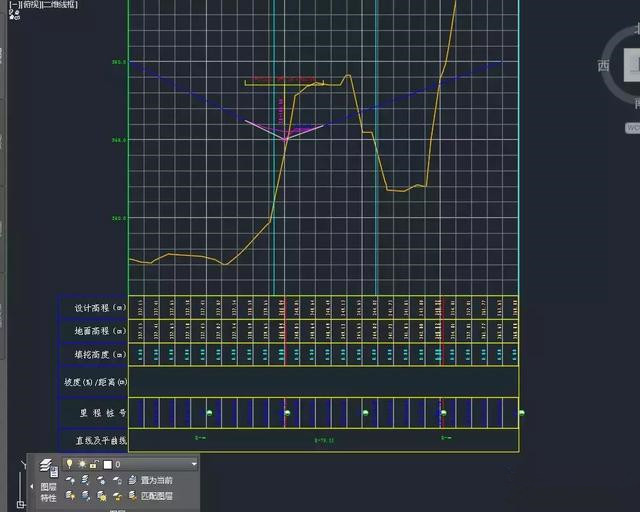Select the 坡度(%)/距离(m) row label
Screen dimensions: 640x512
pos(96,382)
